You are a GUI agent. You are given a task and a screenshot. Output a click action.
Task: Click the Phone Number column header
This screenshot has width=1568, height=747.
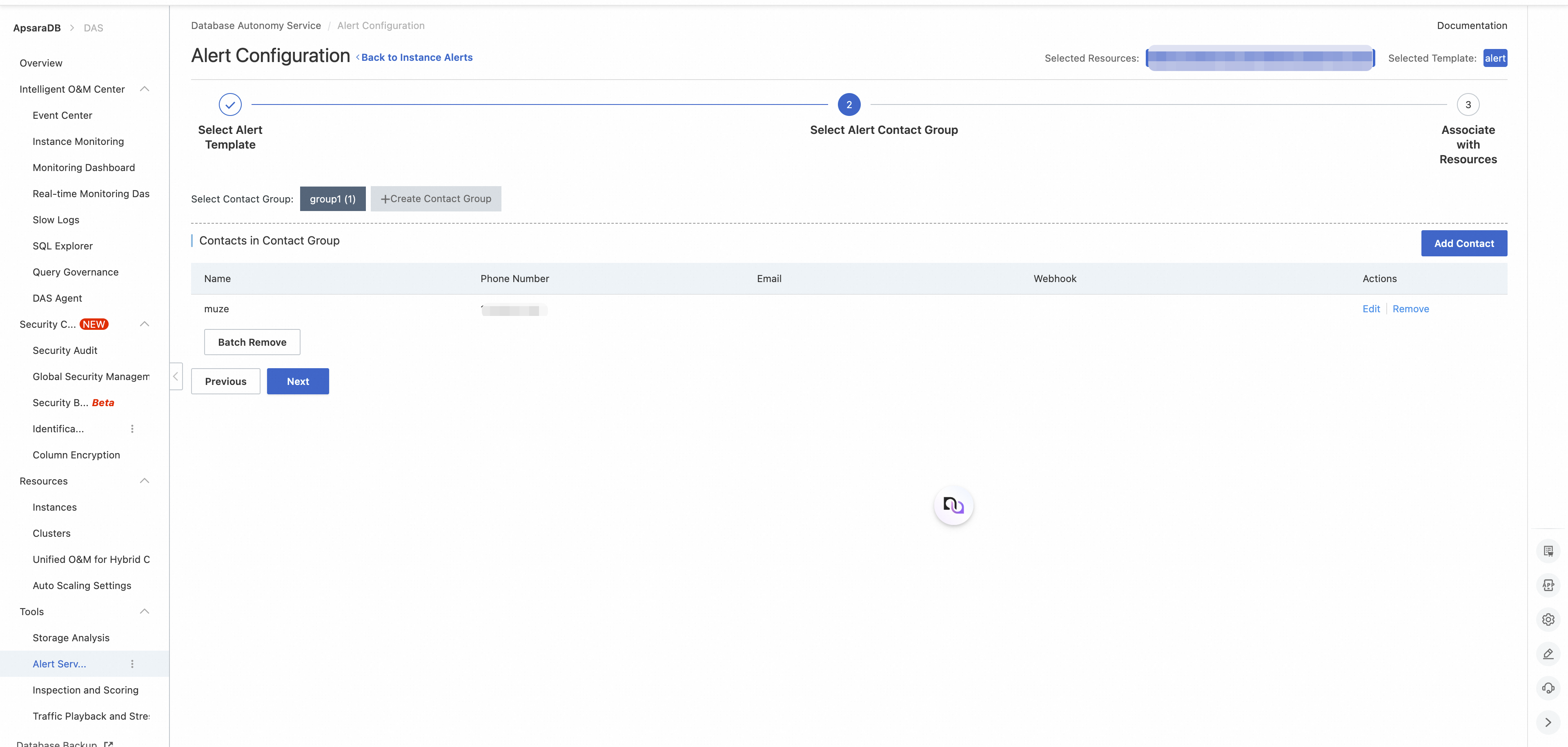pos(514,279)
